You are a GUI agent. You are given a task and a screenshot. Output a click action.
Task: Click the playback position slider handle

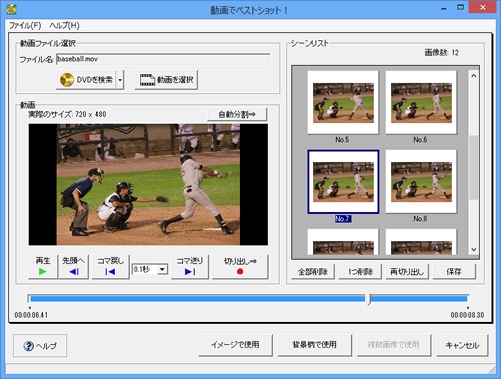point(369,299)
